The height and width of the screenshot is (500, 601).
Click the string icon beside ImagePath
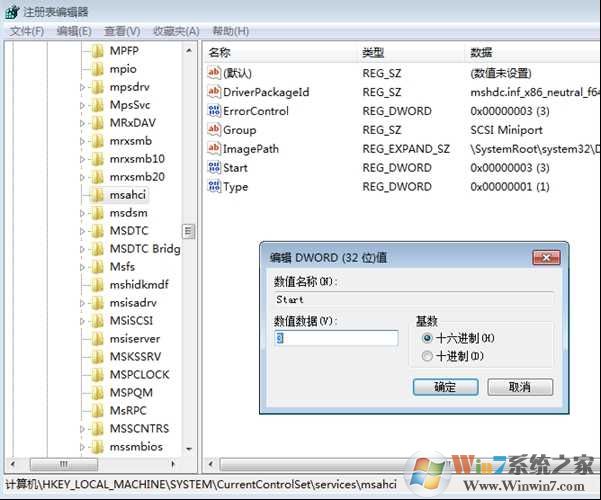[x=214, y=148]
